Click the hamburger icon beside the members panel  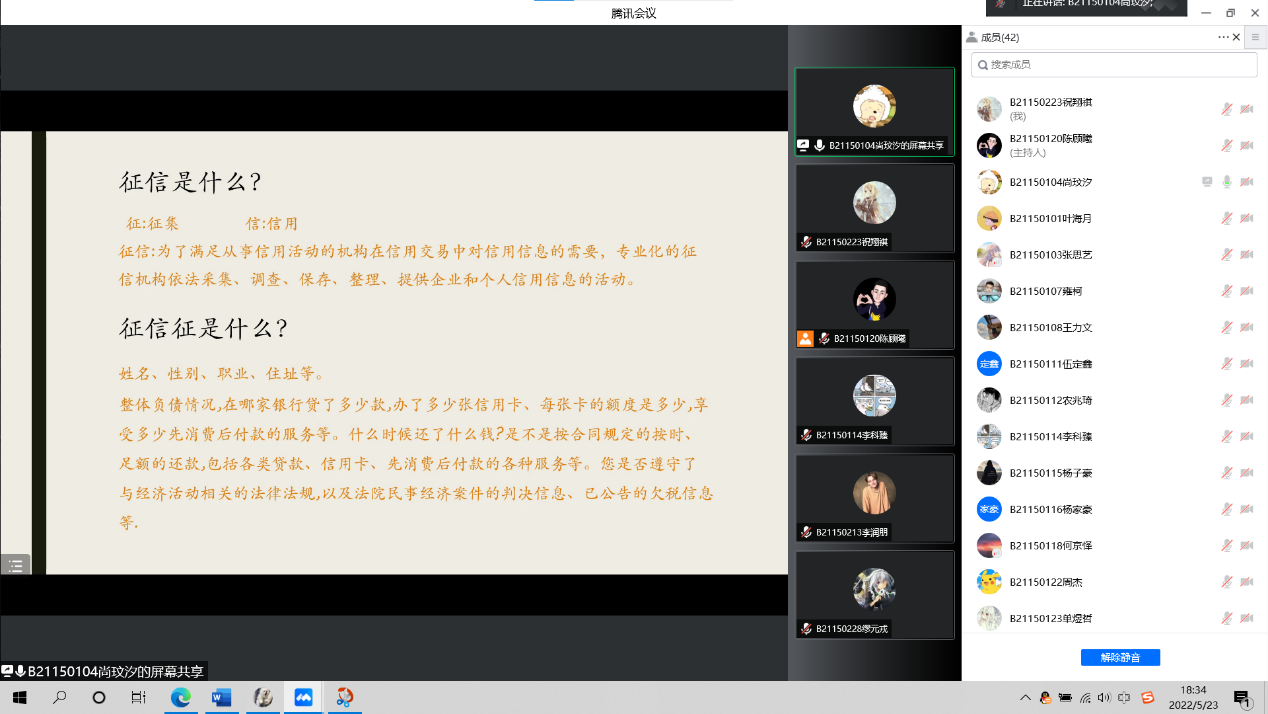point(1256,37)
